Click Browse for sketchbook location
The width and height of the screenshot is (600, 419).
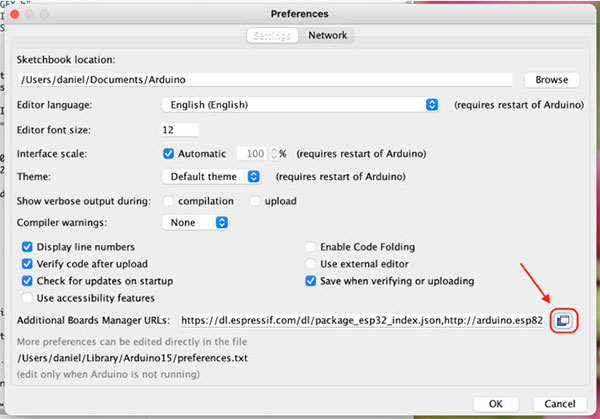(x=551, y=79)
